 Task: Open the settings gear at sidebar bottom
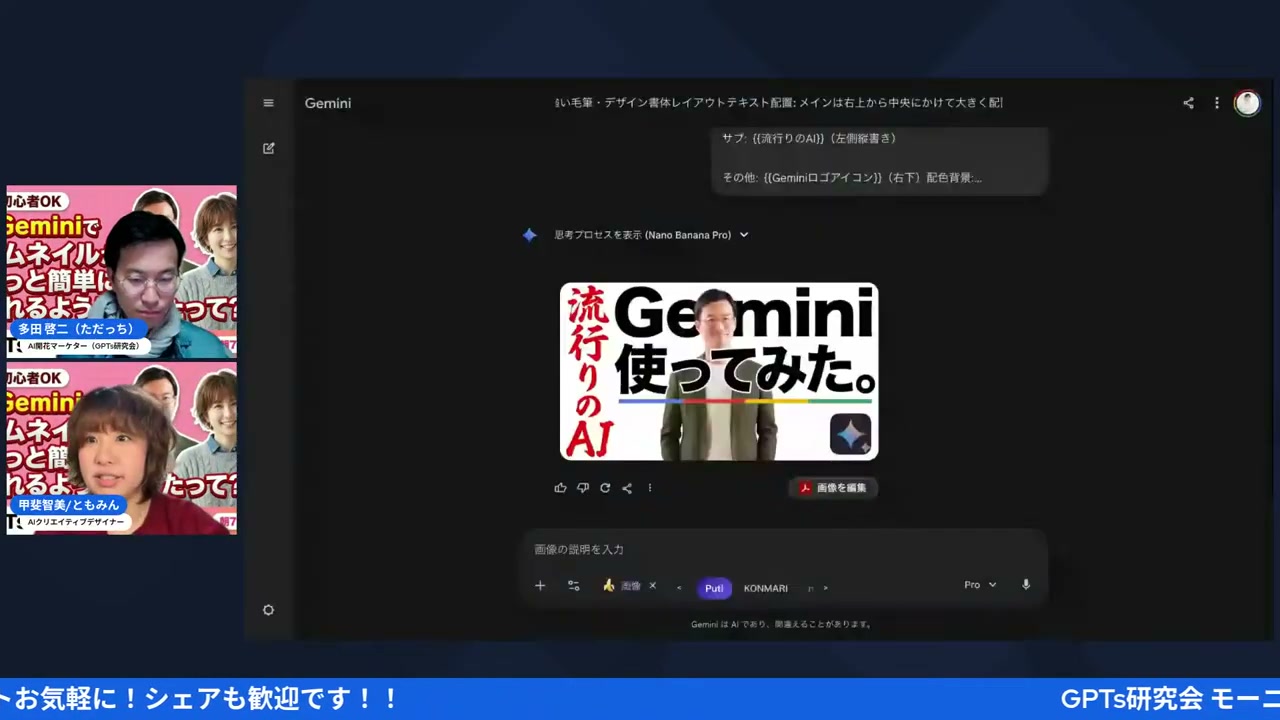pyautogui.click(x=268, y=609)
